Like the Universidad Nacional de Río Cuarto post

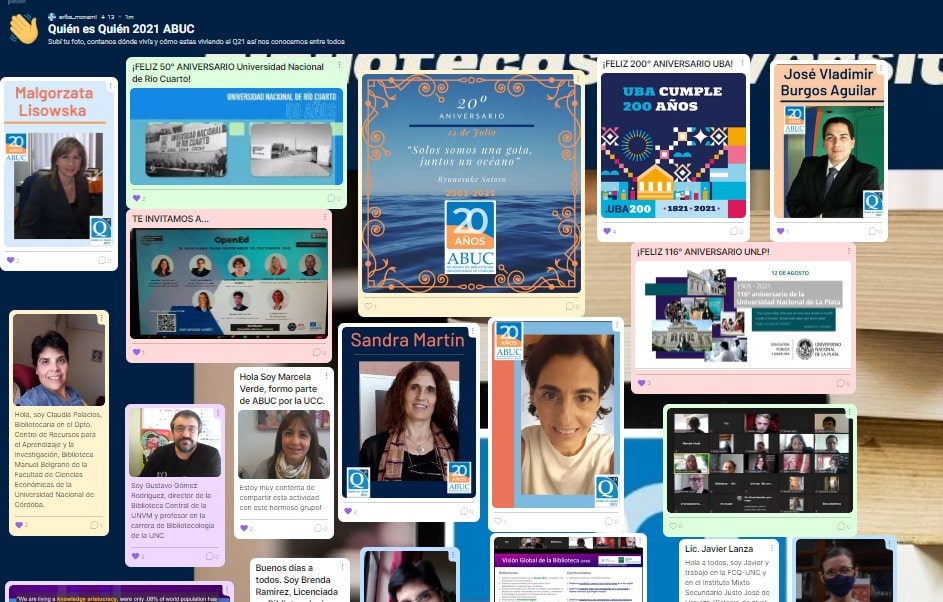pos(139,198)
